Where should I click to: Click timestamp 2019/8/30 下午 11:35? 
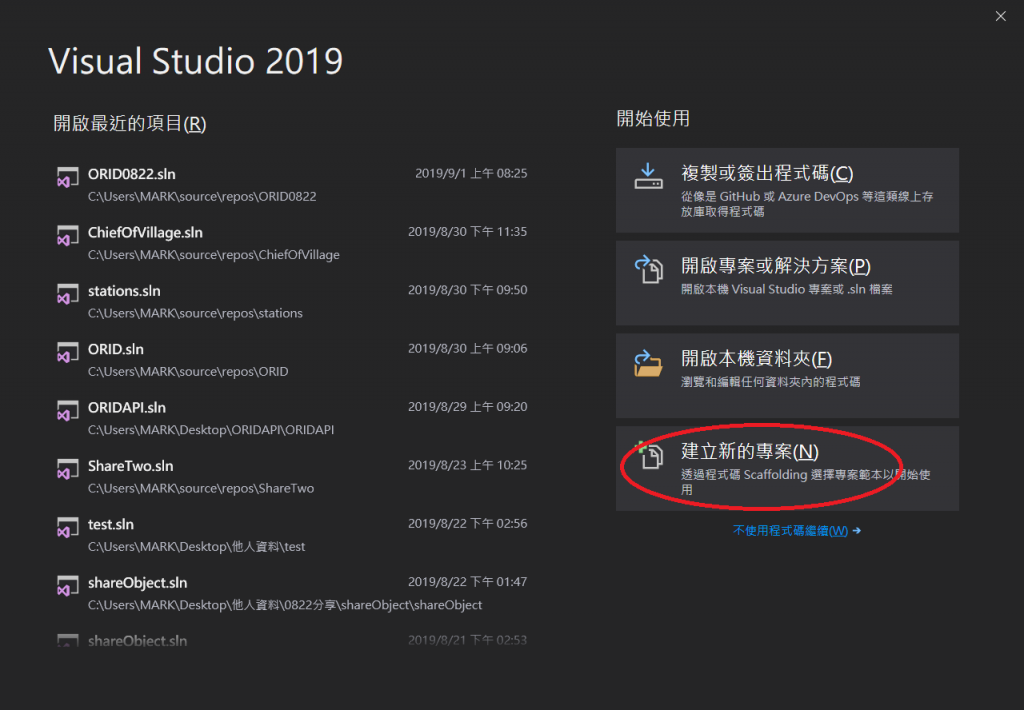point(468,231)
